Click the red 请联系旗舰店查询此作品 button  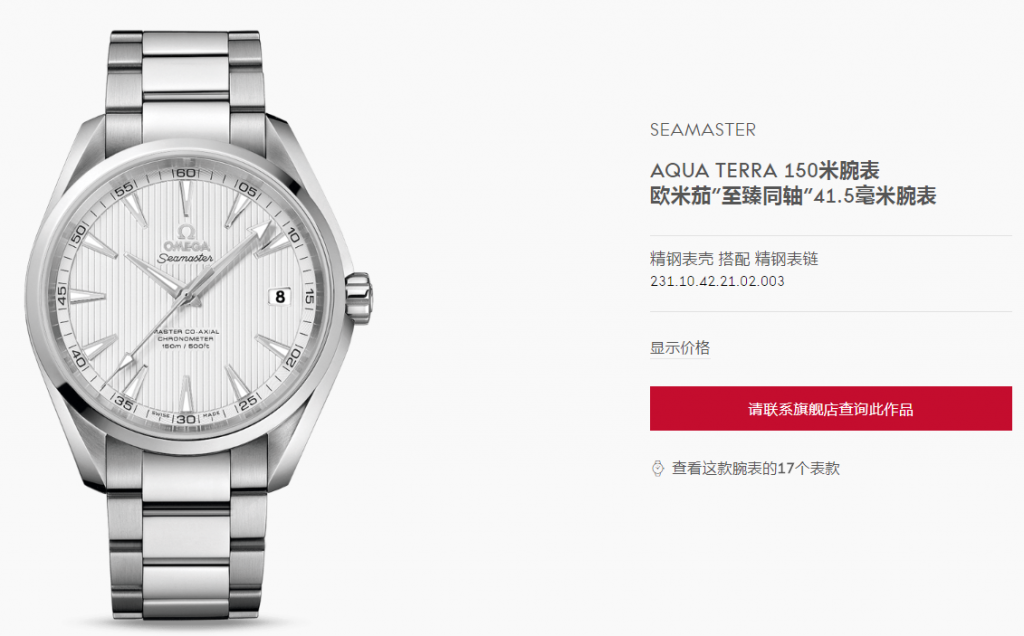coord(831,408)
